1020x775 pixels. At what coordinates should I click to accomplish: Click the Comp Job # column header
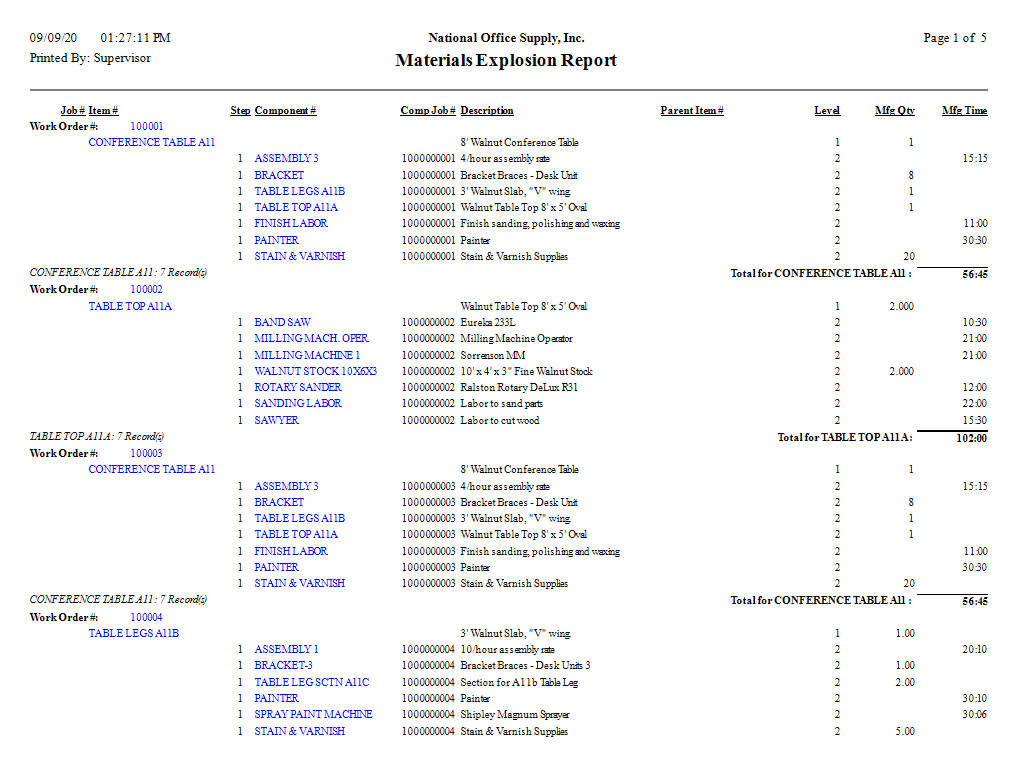[427, 111]
